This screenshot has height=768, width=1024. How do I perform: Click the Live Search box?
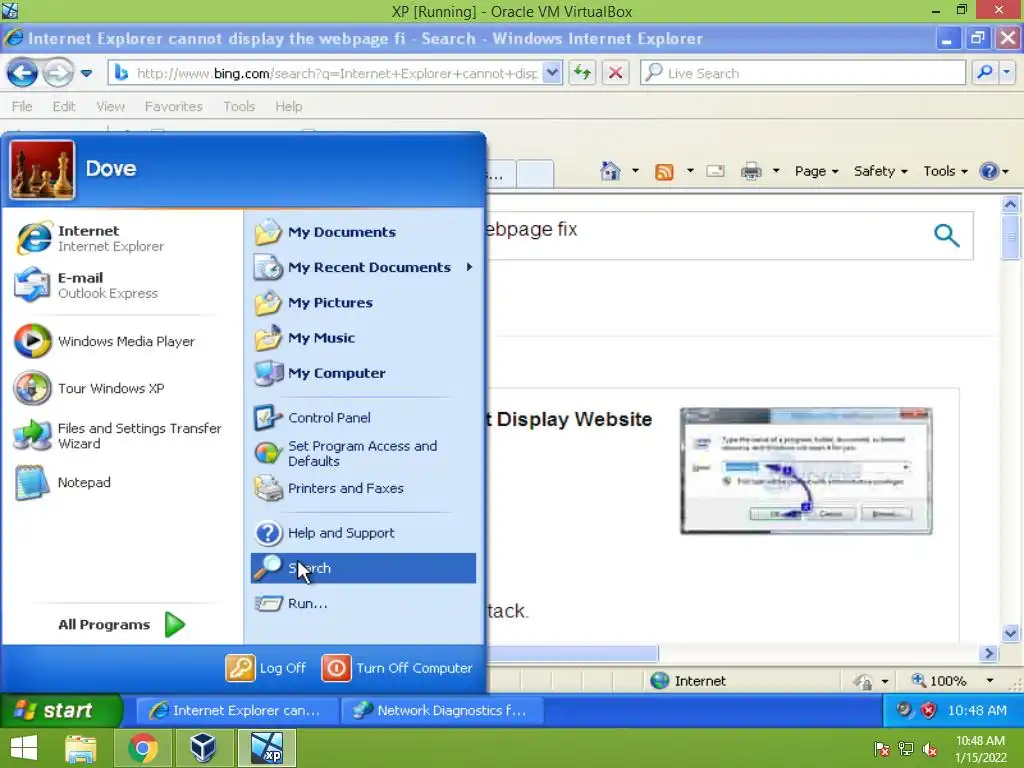[x=803, y=72]
